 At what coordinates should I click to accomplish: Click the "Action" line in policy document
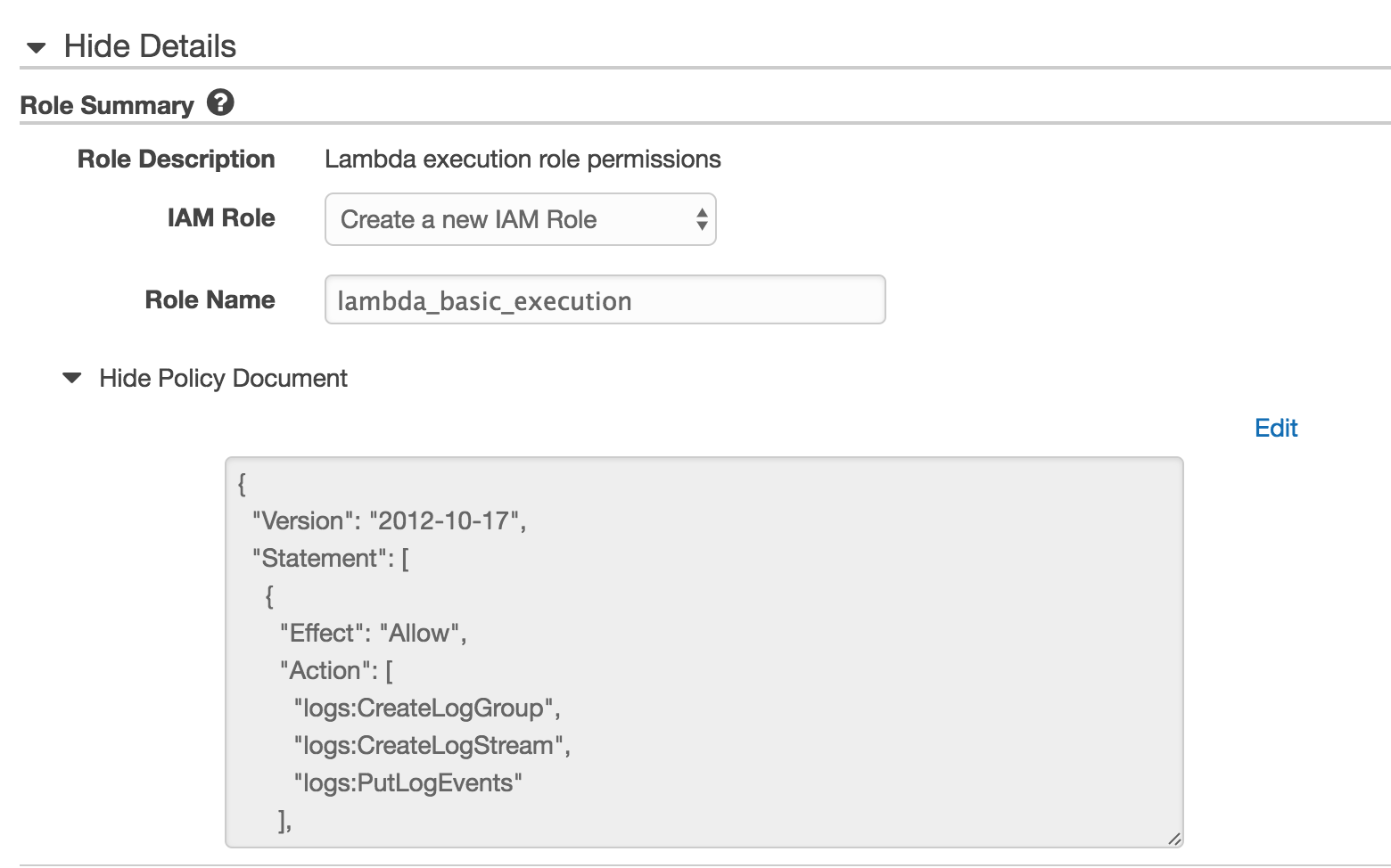click(335, 671)
